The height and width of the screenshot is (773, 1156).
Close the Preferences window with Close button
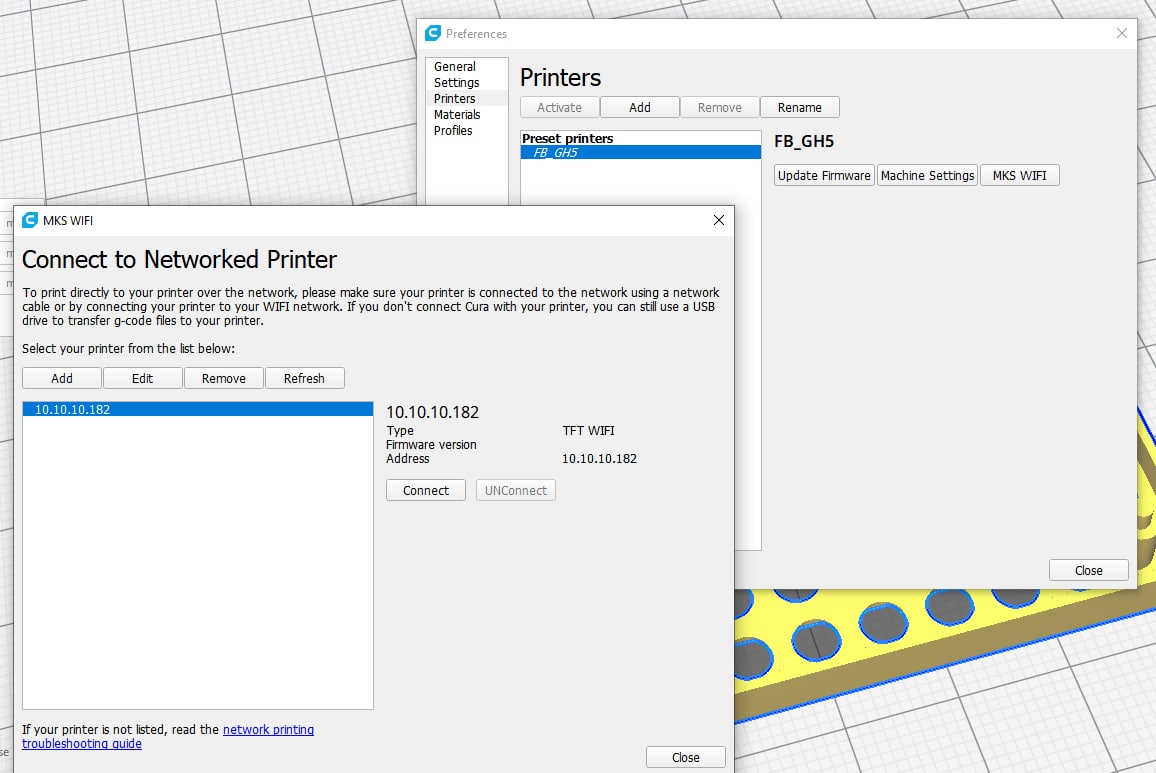pos(1088,570)
